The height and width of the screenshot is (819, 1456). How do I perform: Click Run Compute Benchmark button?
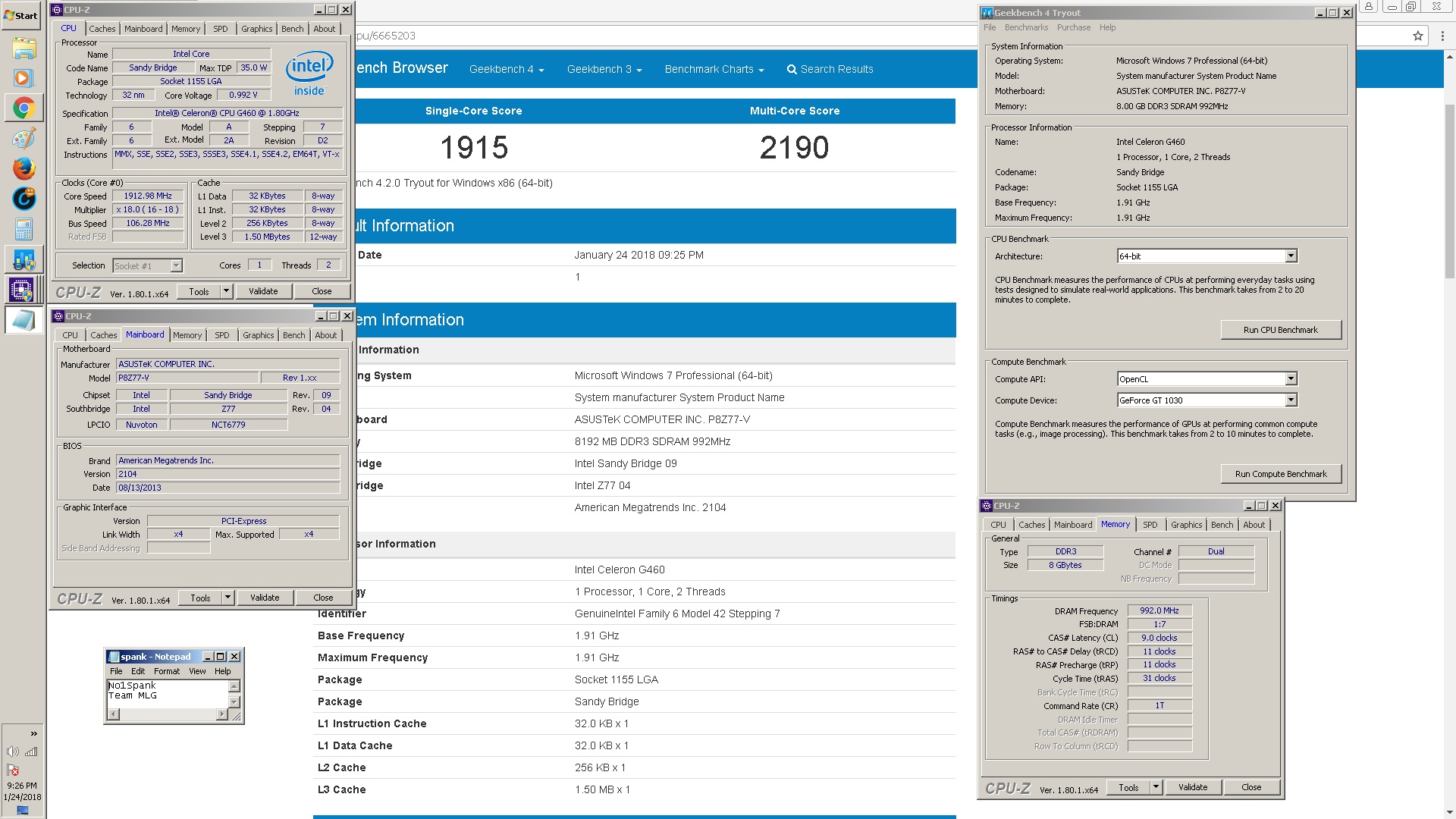point(1281,474)
